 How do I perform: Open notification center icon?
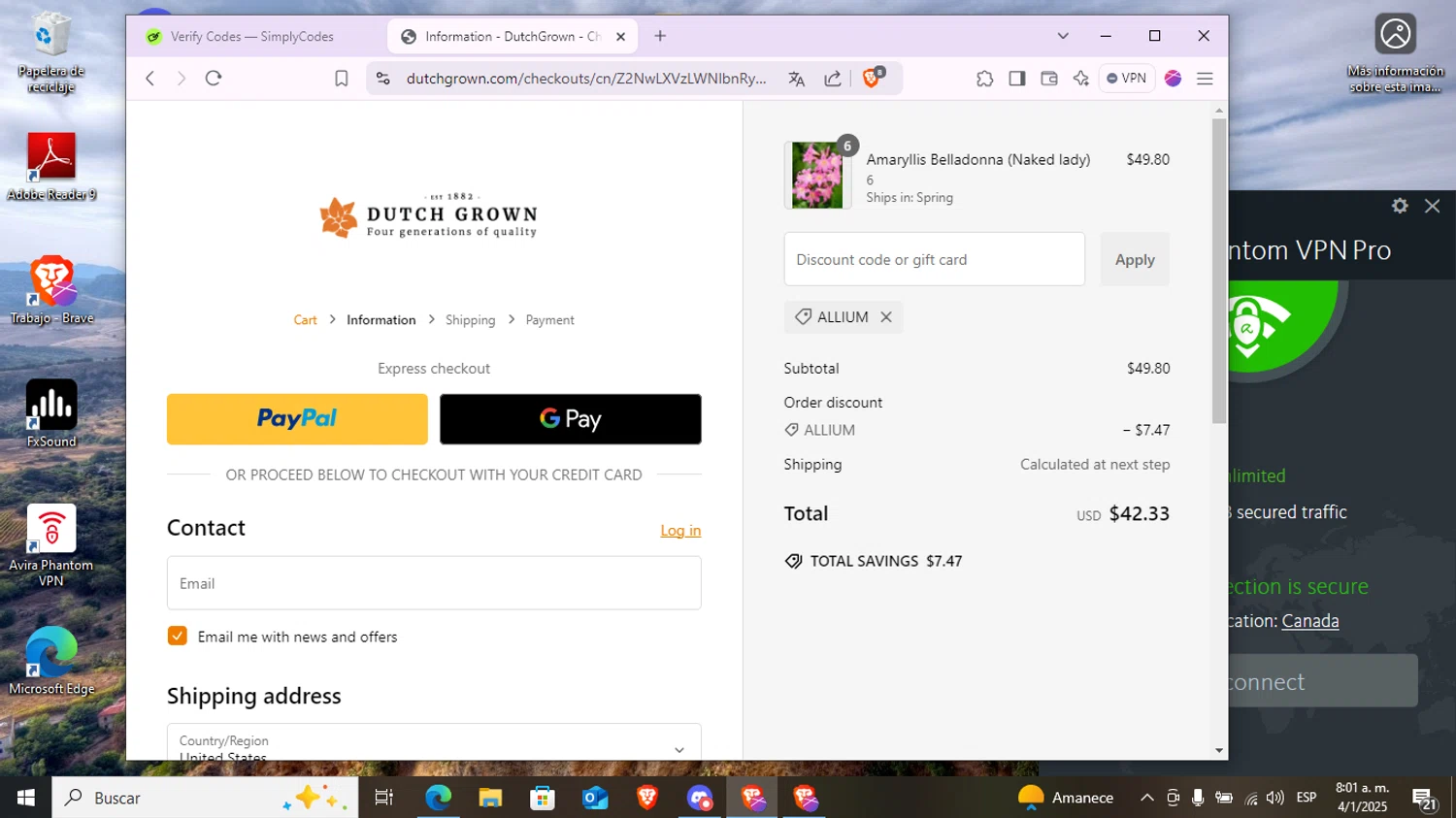pyautogui.click(x=1425, y=799)
